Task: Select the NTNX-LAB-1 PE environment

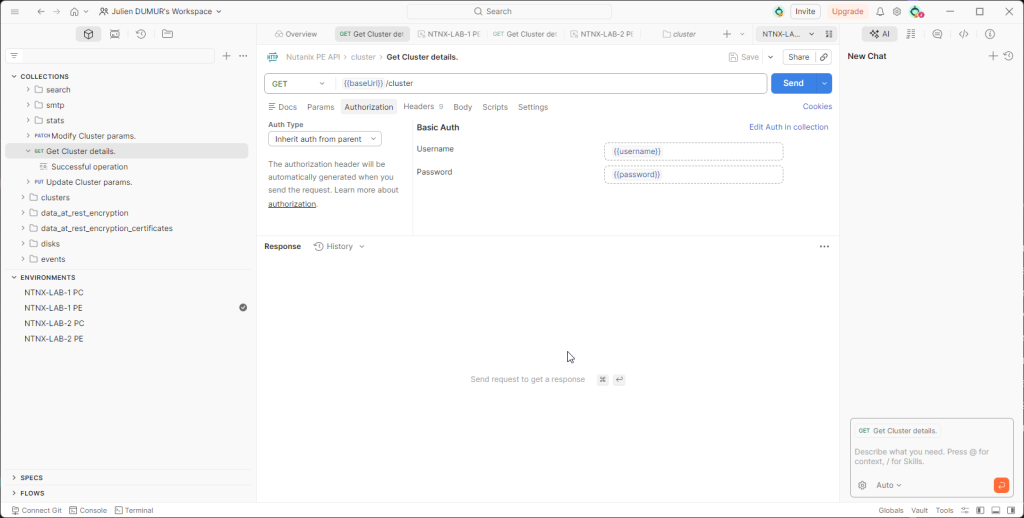Action: point(53,308)
